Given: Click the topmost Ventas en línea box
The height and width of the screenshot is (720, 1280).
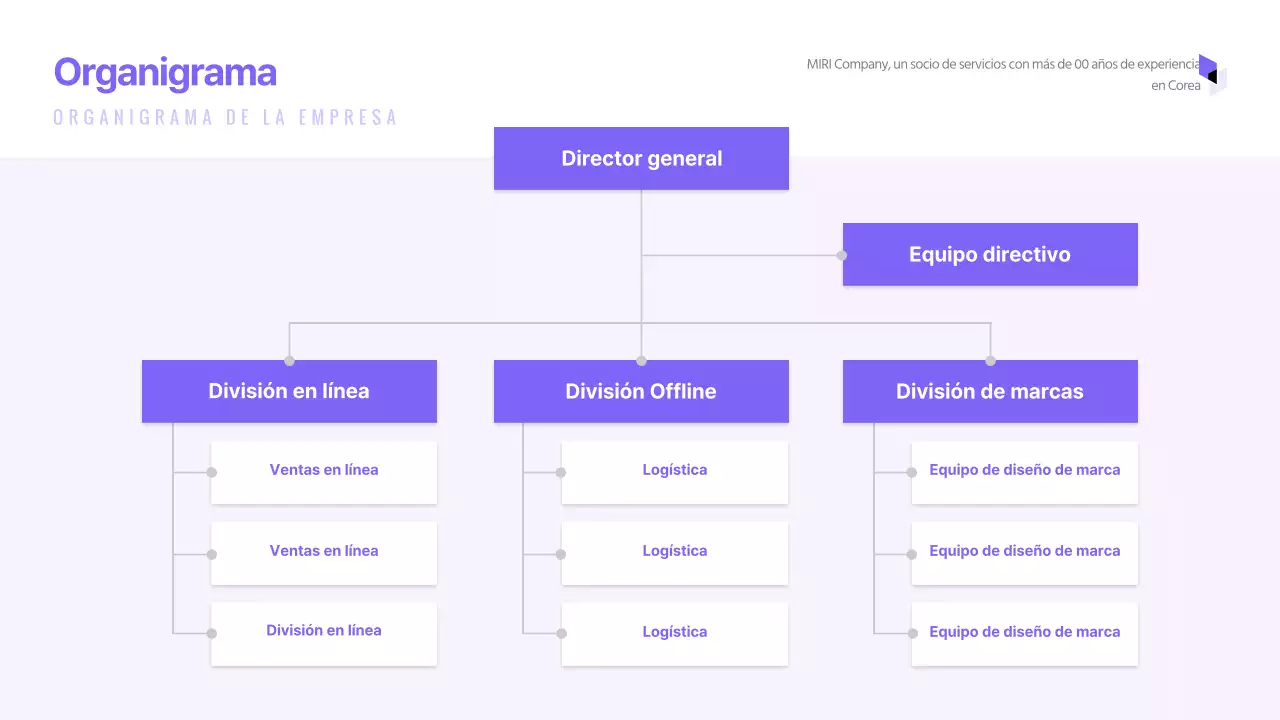Looking at the screenshot, I should (x=324, y=470).
